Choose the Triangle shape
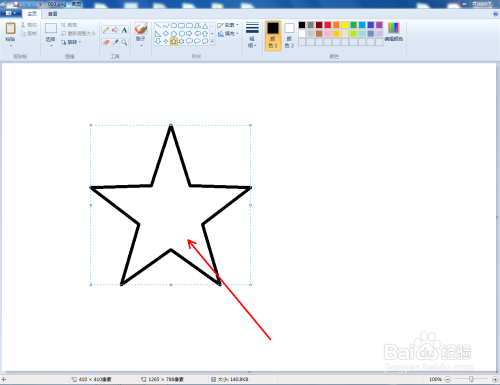 tap(205, 26)
